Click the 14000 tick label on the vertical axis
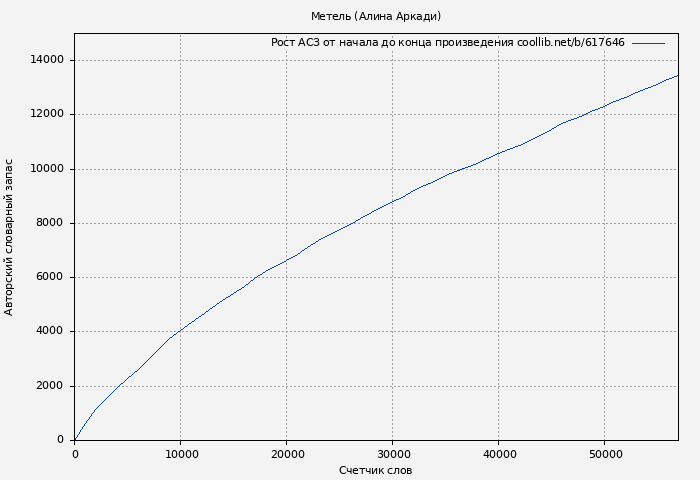Viewport: 700px width, 480px height. point(47,60)
